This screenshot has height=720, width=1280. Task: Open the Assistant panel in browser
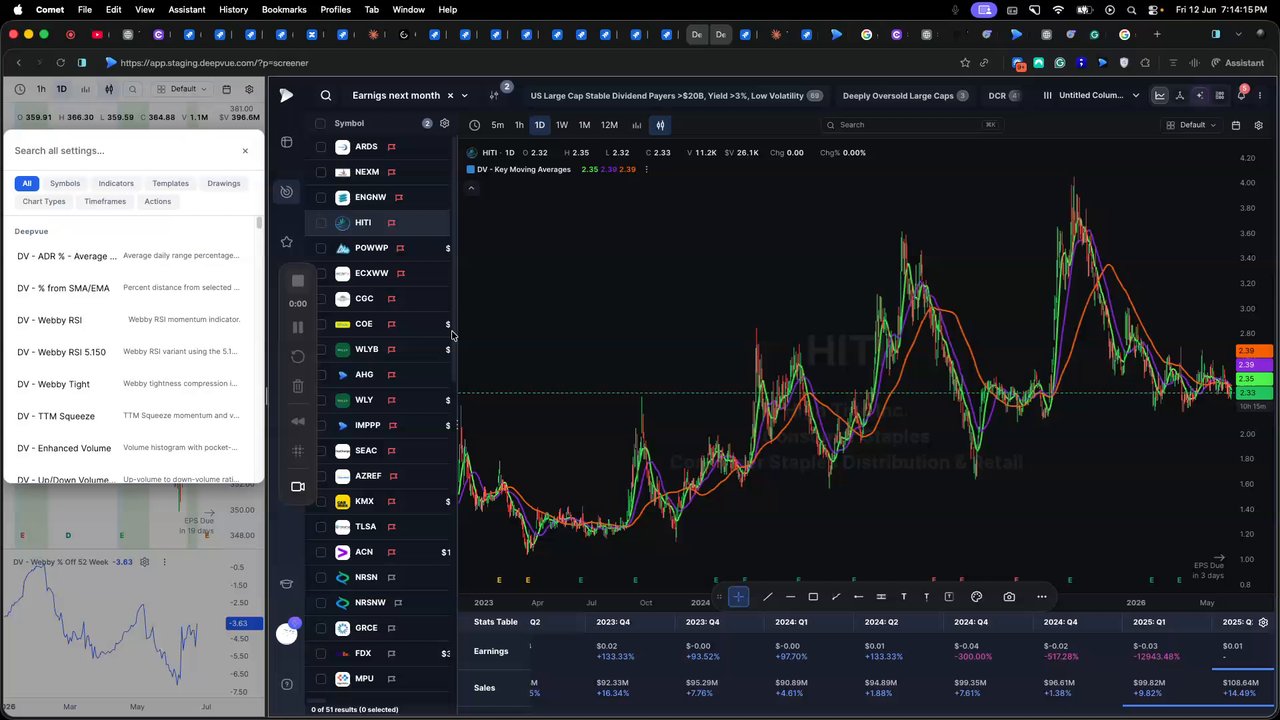1237,62
